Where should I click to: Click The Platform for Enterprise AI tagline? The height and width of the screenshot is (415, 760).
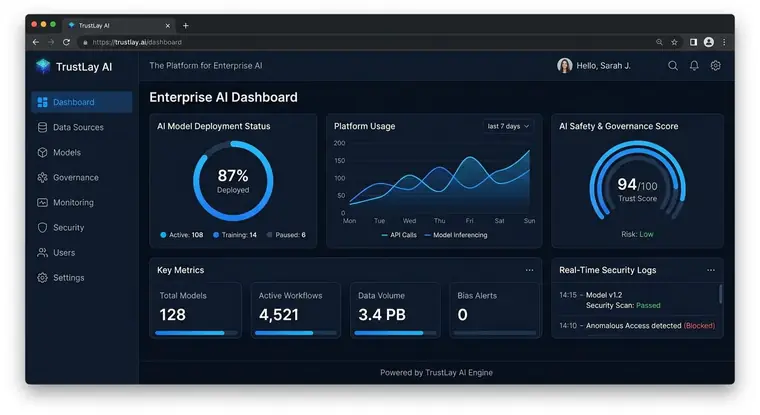click(x=206, y=65)
